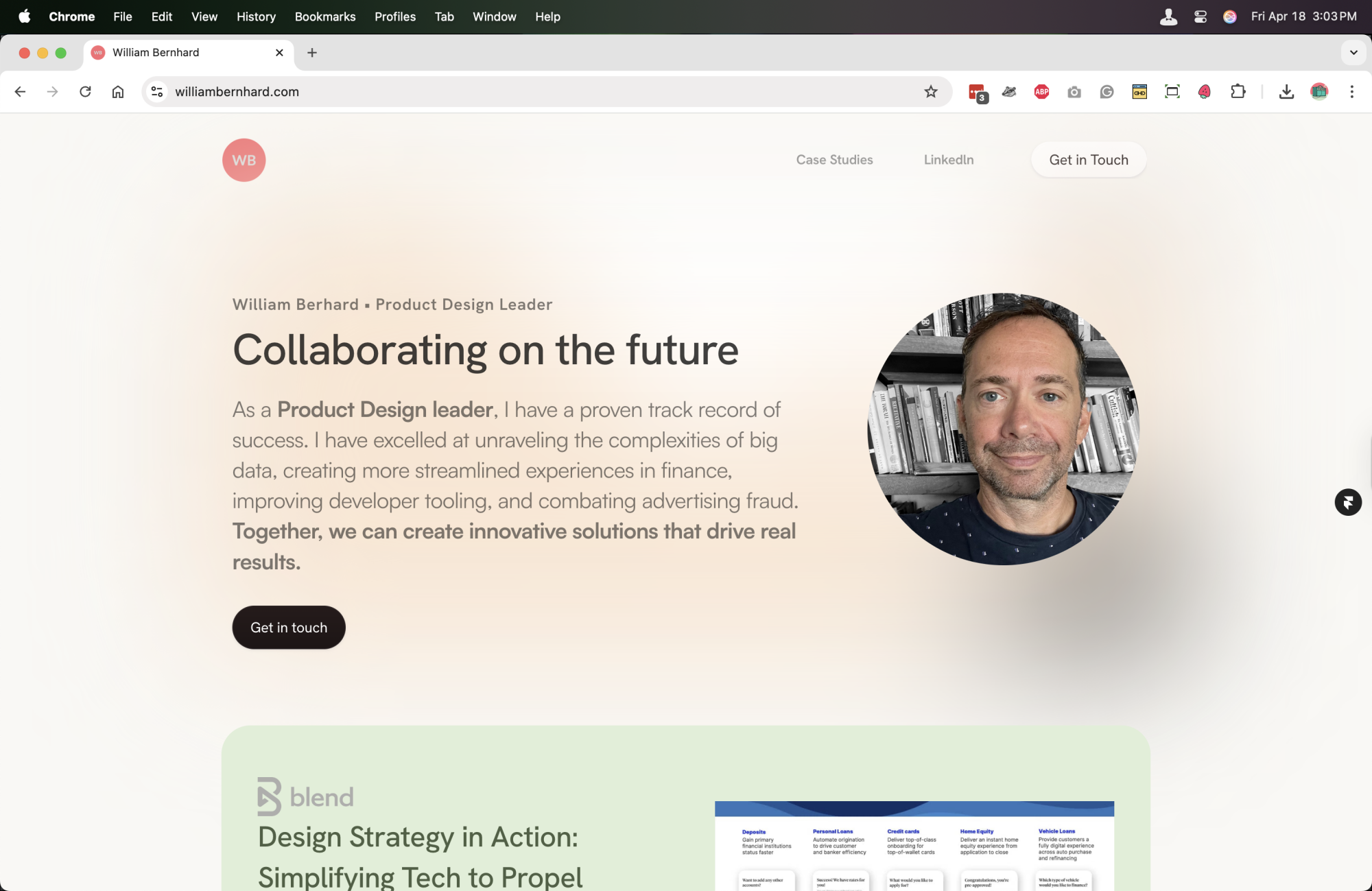Click the WB logo circle
Viewport: 1372px width, 891px height.
(x=244, y=160)
